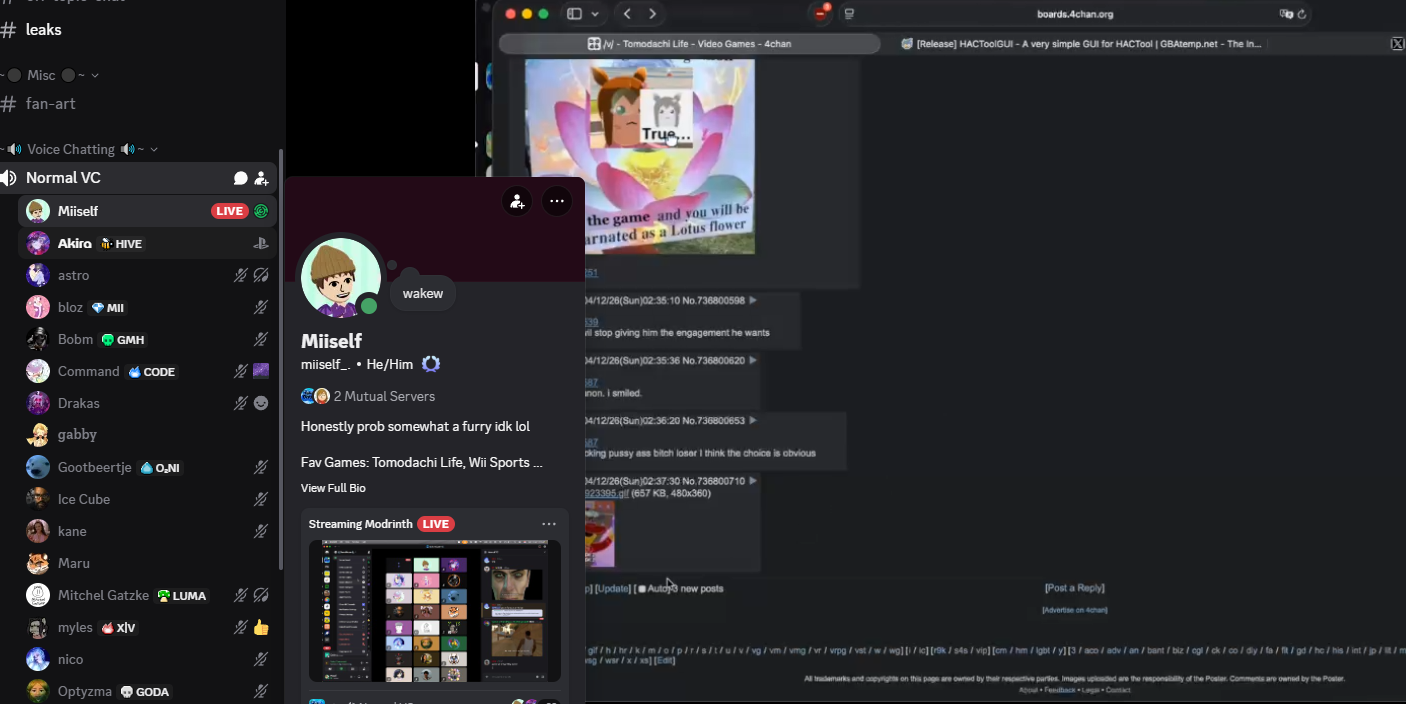Click add friend icon on Miiself's profile
Image resolution: width=1406 pixels, height=704 pixels.
coord(517,201)
